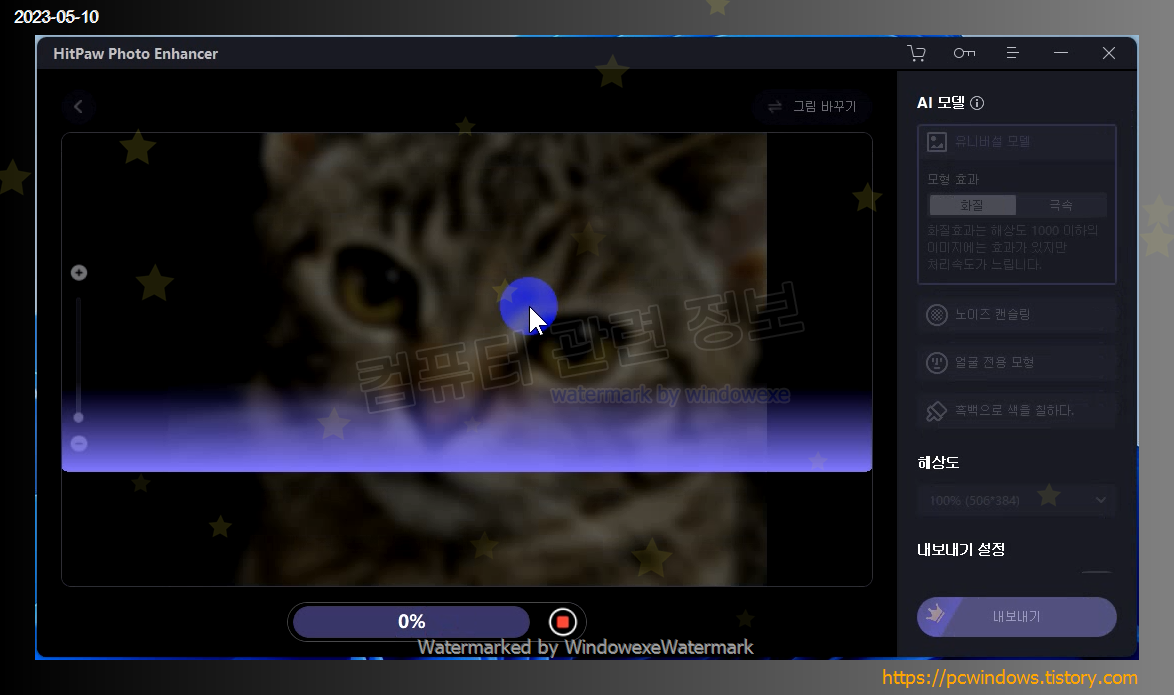Select the 노이즈 캔슬링 model

(x=1017, y=315)
